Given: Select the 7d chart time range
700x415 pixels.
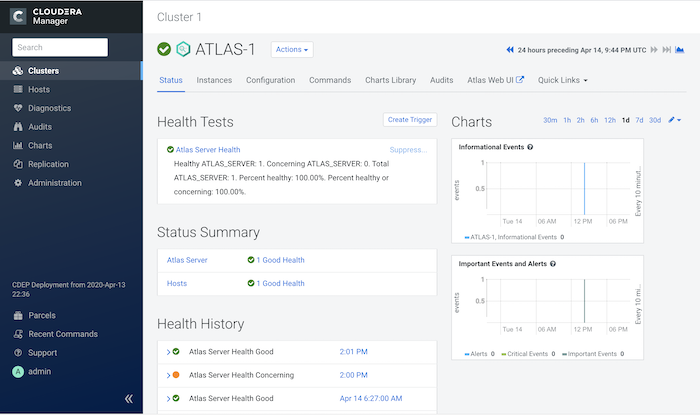Looking at the screenshot, I should [x=639, y=120].
